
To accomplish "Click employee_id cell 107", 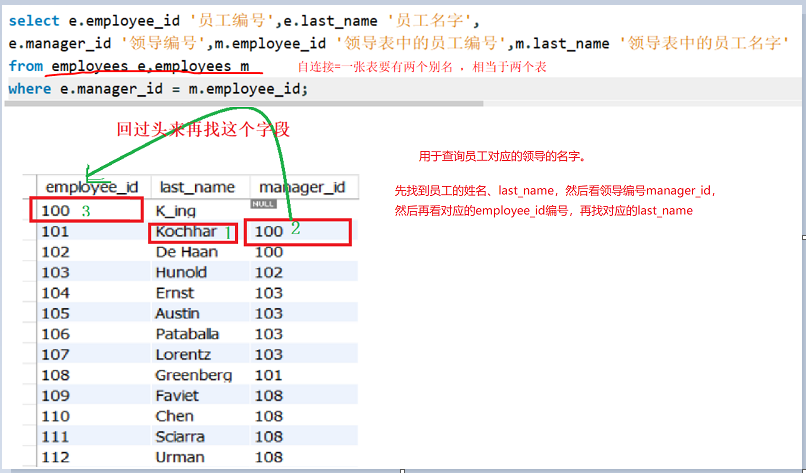I will [x=94, y=355].
